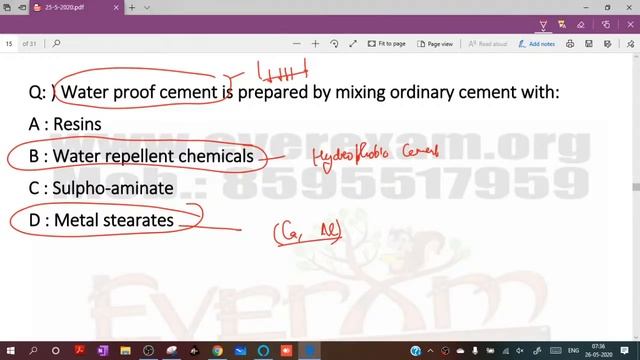Click the vertical scrollbar thumb
640x360 pixels.
coord(636,187)
